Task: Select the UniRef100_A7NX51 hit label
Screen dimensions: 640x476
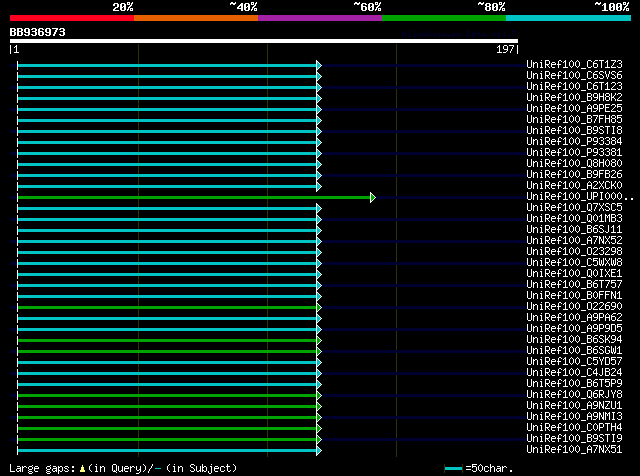Action: 574,450
